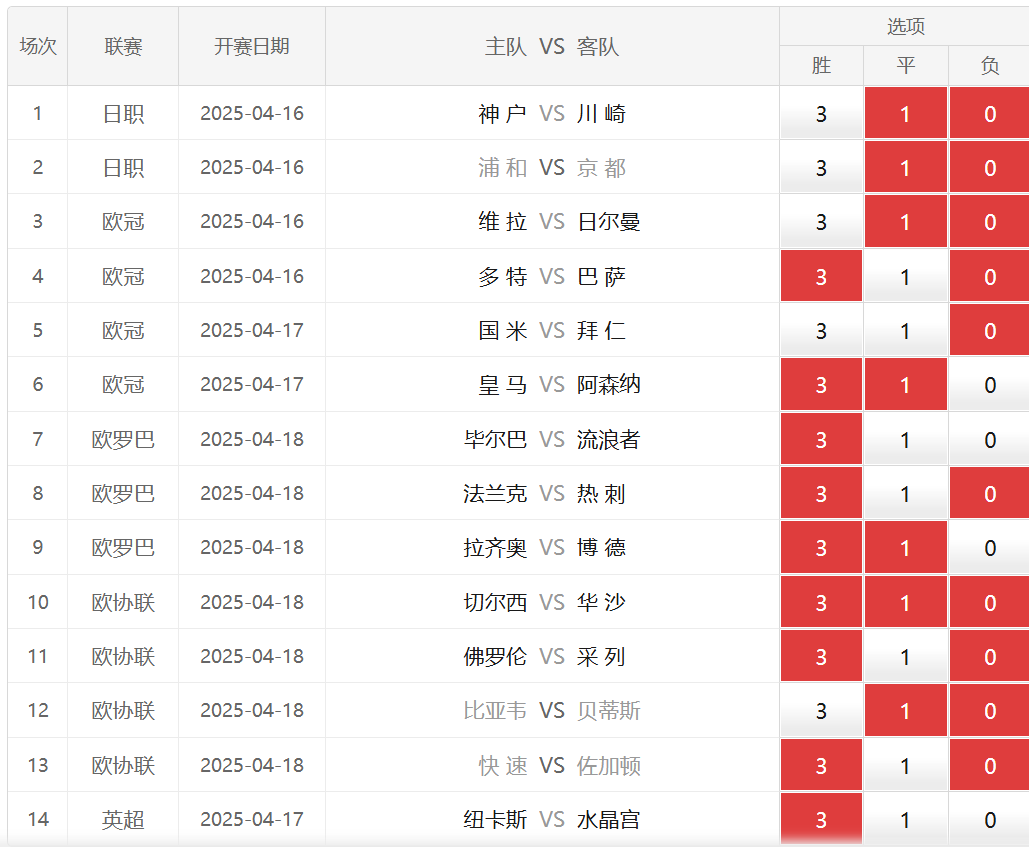Select draw option 1 for 国米 vs 拜仁
The image size is (1029, 859).
pos(906,331)
